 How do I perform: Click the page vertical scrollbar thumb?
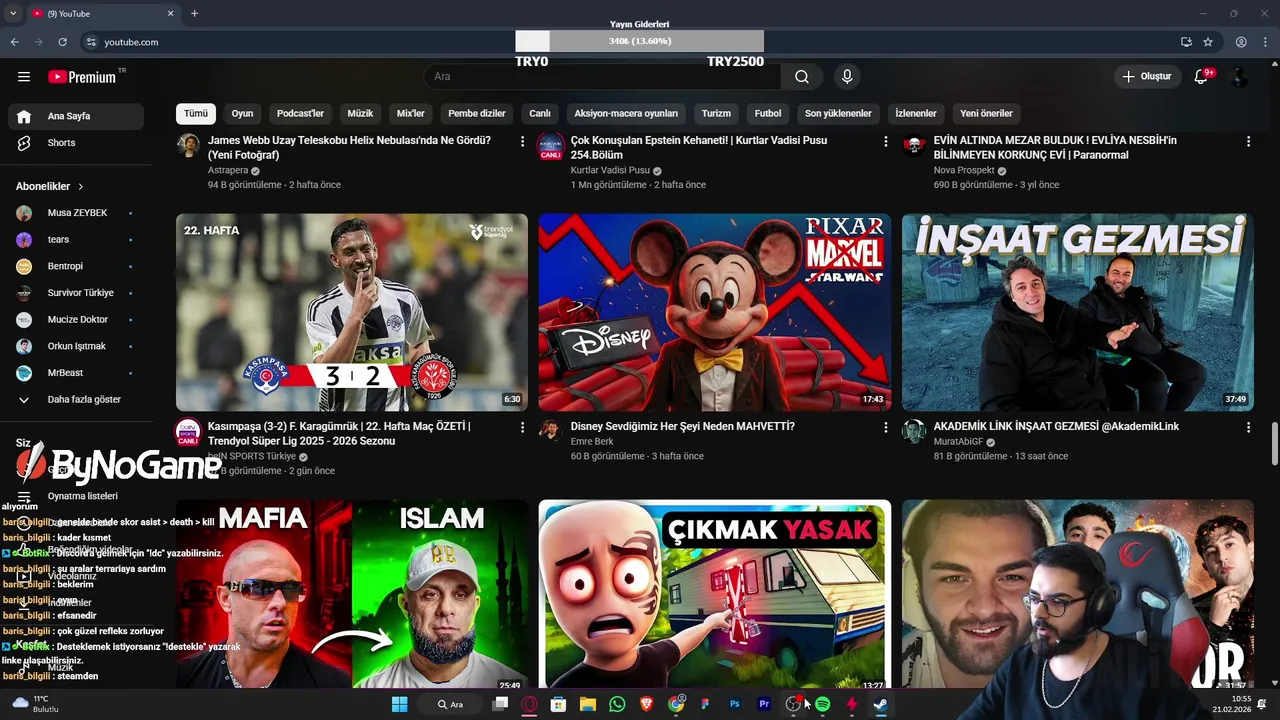(x=1274, y=443)
